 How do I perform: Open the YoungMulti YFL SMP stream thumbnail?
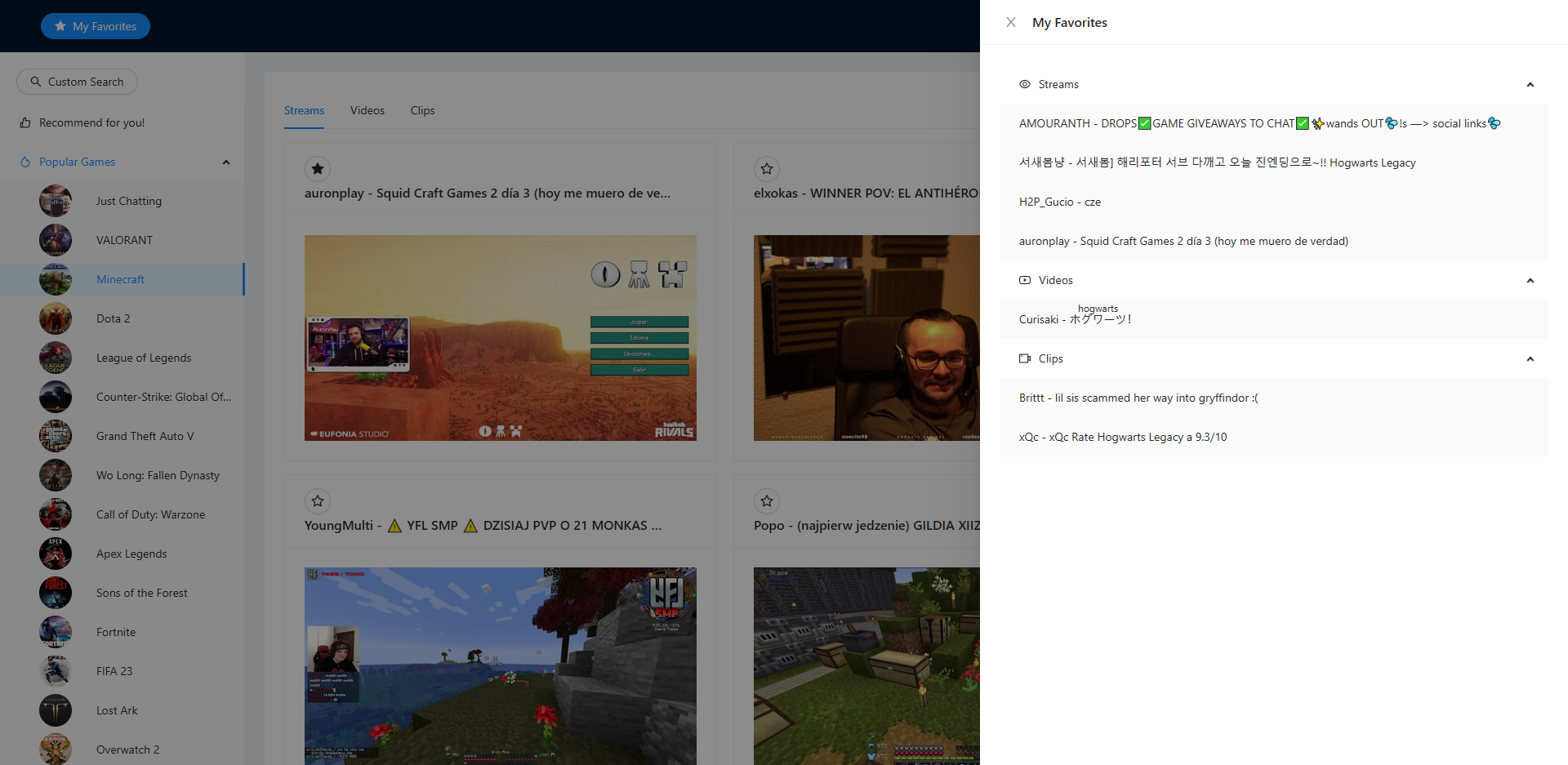[501, 666]
